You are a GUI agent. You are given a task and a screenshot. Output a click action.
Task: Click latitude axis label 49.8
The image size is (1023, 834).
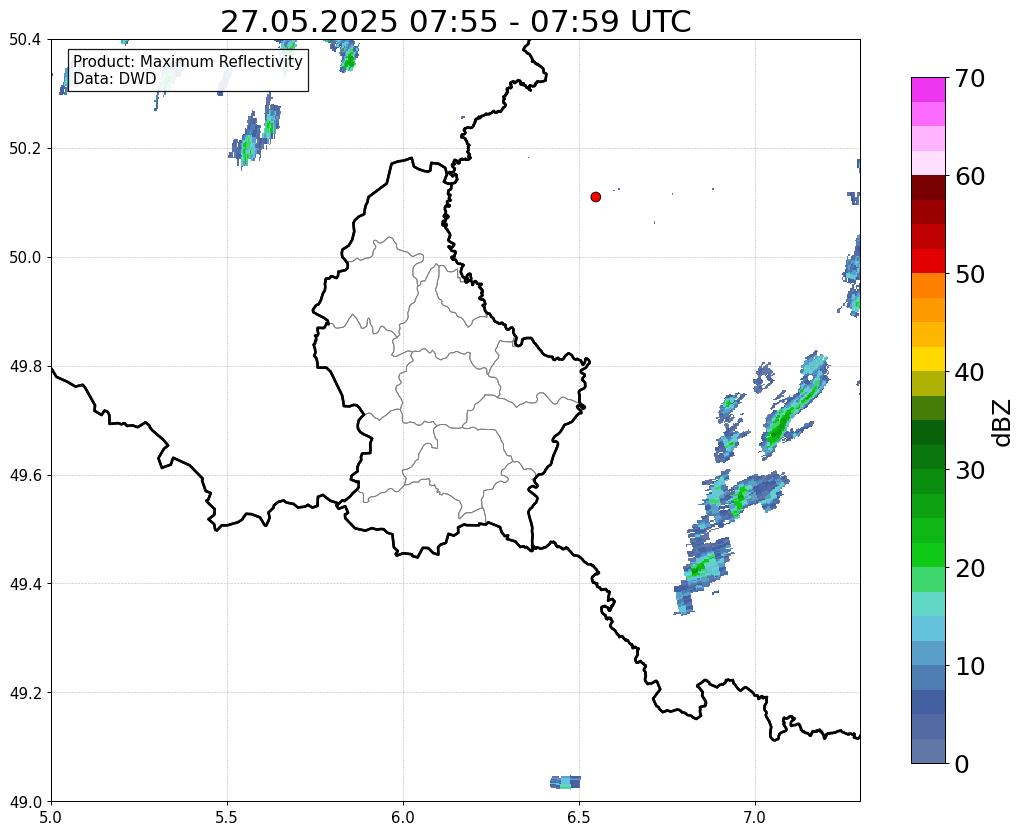click(x=25, y=366)
